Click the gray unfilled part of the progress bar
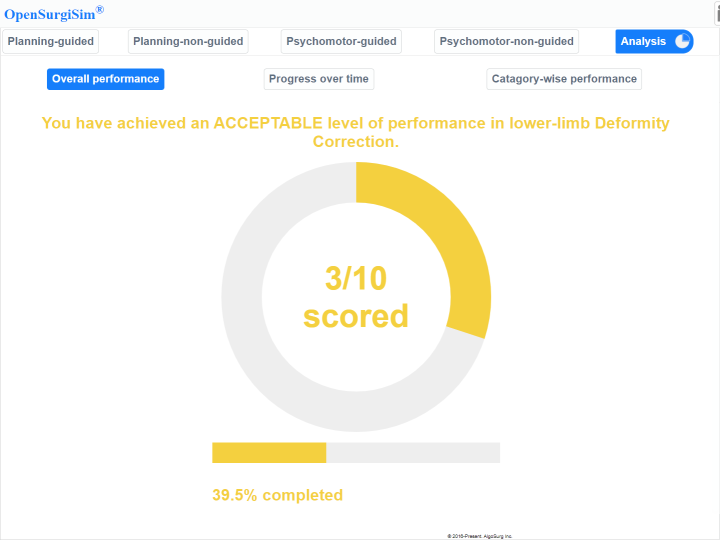The width and height of the screenshot is (720, 540). (x=412, y=453)
